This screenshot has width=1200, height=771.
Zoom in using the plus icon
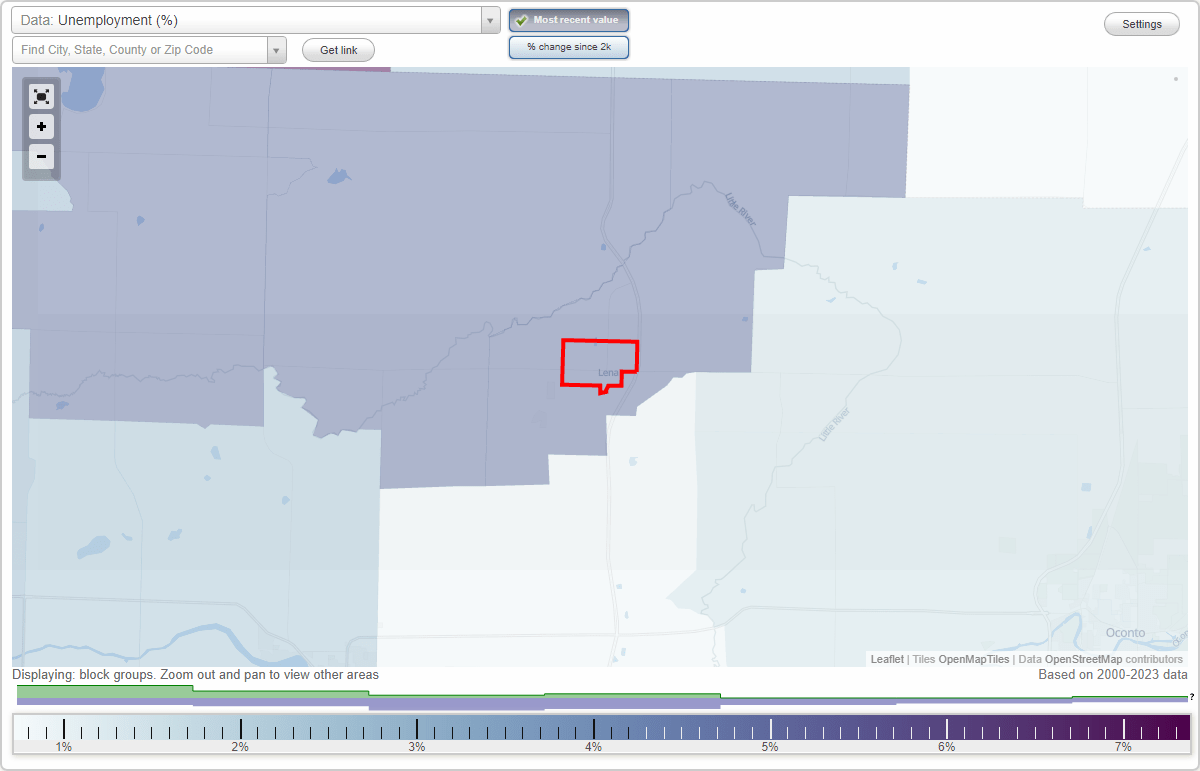pos(41,127)
